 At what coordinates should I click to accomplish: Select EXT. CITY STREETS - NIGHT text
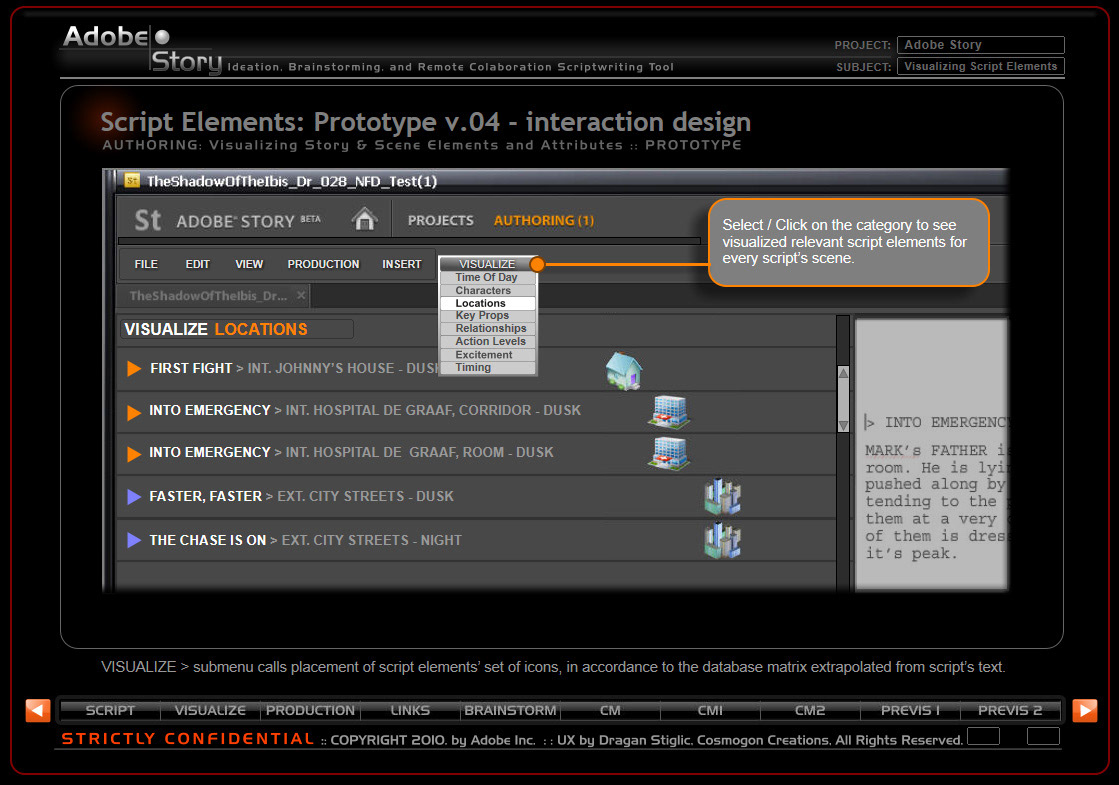tap(372, 540)
